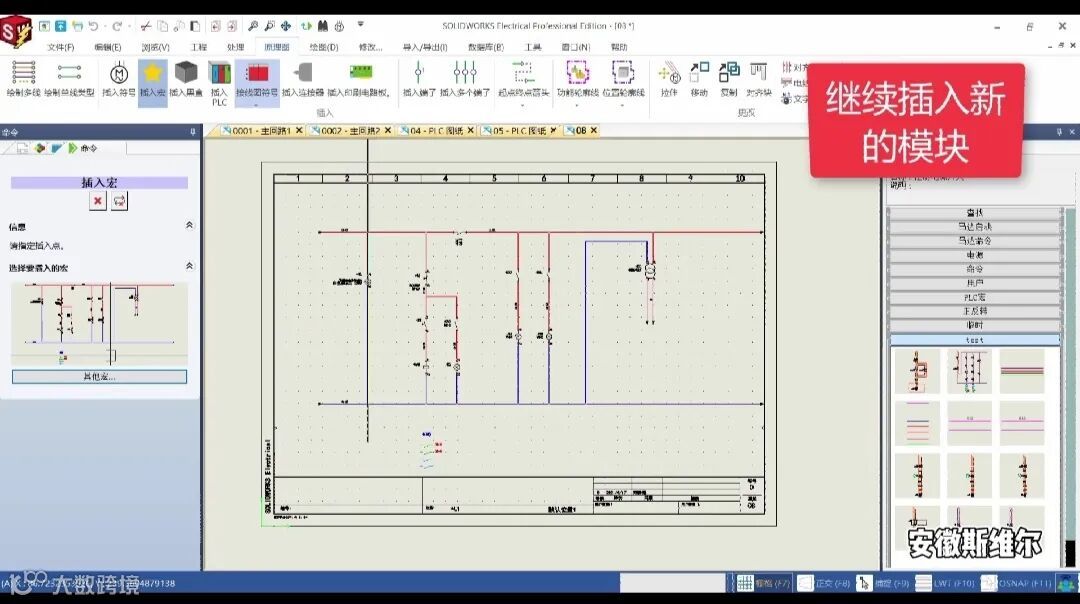Close the 08 document tab
This screenshot has height=604, width=1080.
[594, 130]
